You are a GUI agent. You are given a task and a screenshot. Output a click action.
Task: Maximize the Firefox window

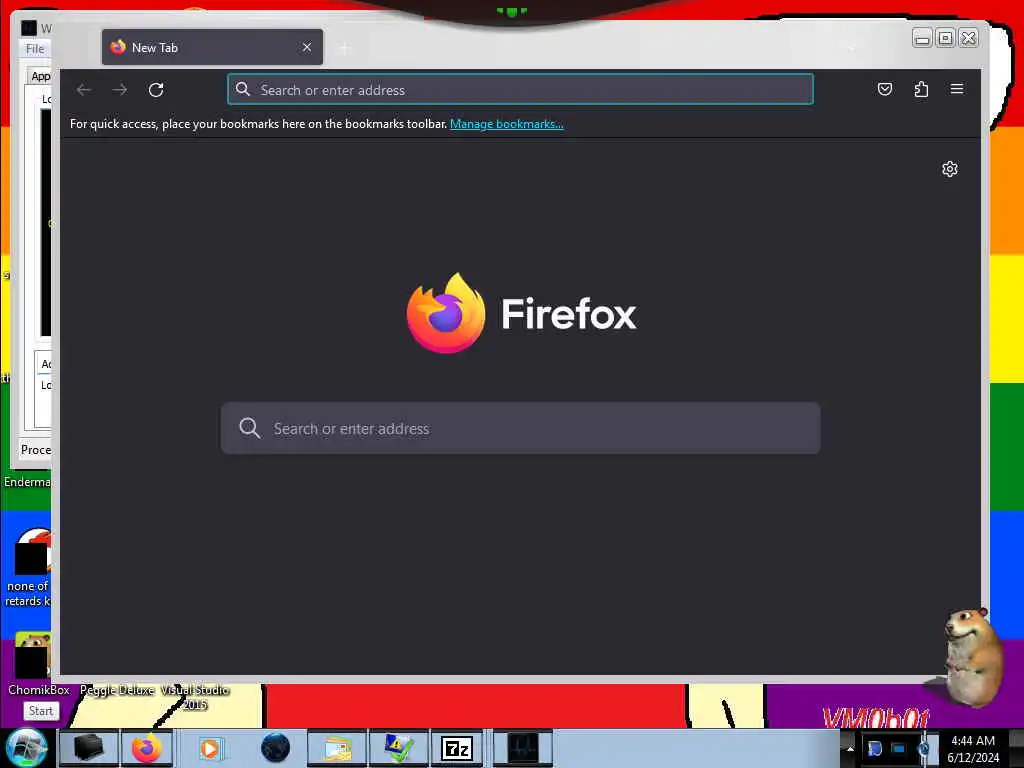point(945,38)
